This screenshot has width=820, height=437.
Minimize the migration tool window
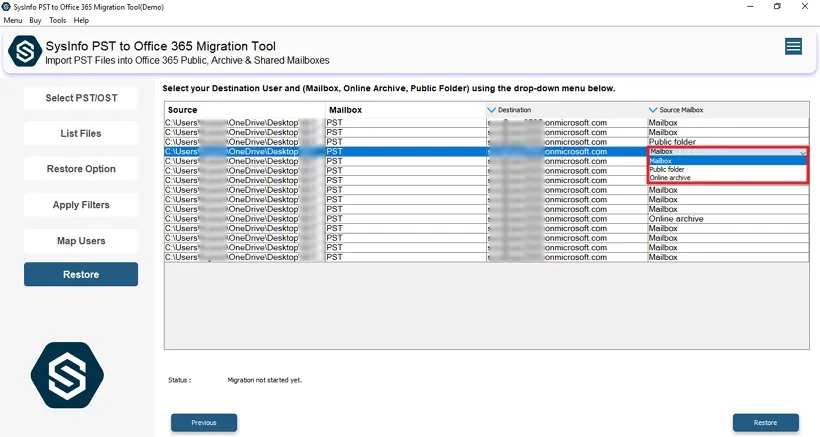(x=749, y=6)
